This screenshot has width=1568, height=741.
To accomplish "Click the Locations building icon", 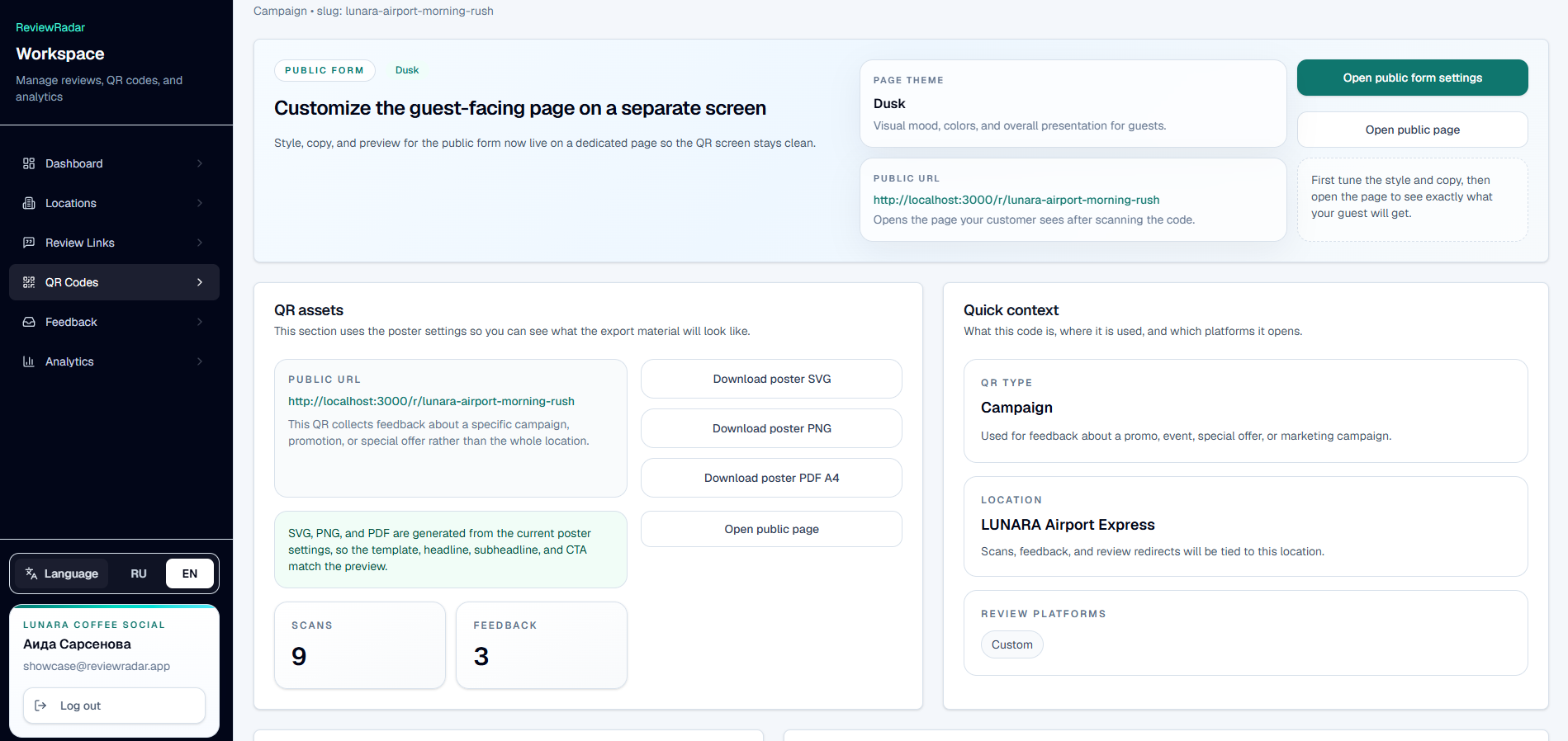I will coord(29,203).
